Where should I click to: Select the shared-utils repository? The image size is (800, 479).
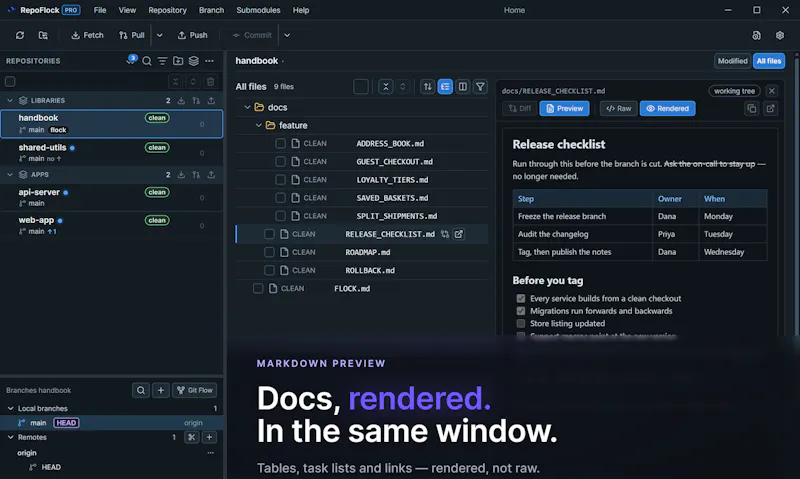point(112,153)
